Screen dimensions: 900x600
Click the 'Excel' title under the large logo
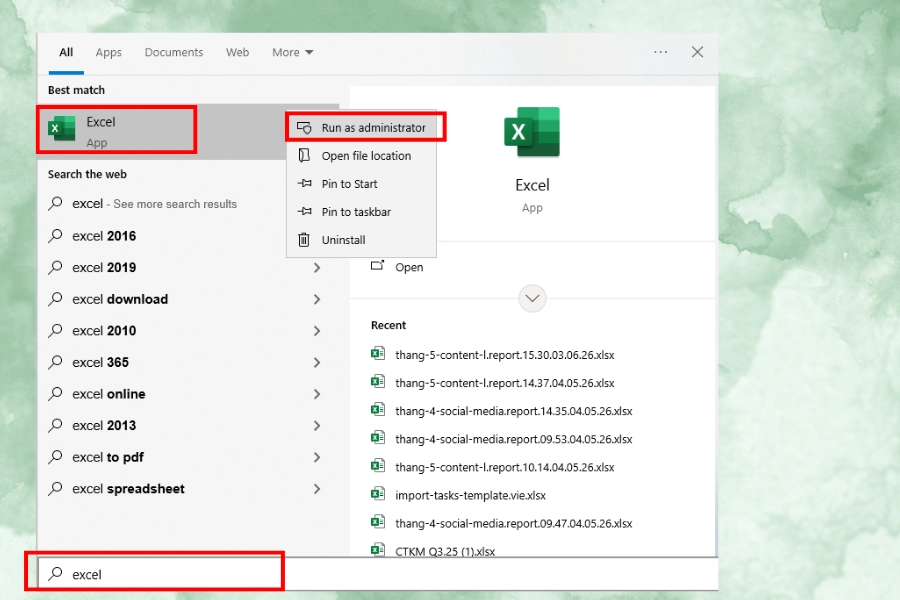point(532,185)
